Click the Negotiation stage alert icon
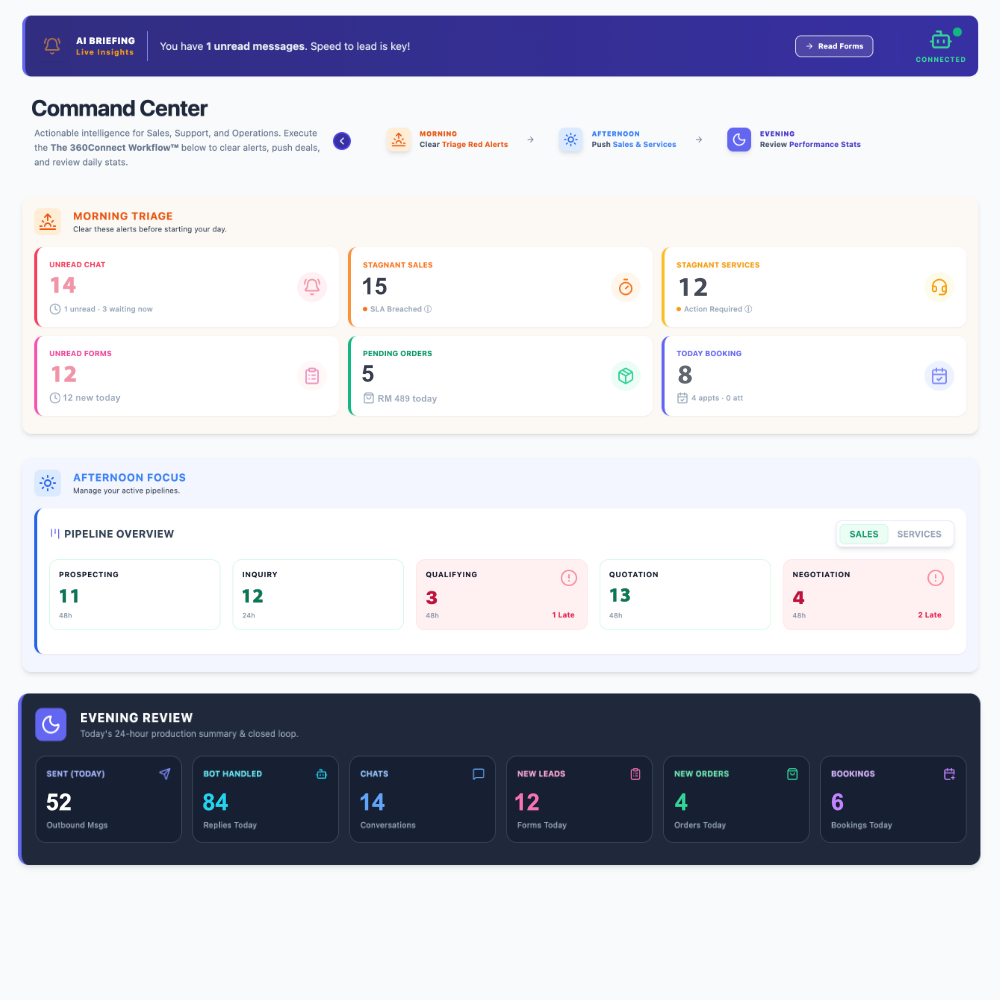 click(935, 578)
